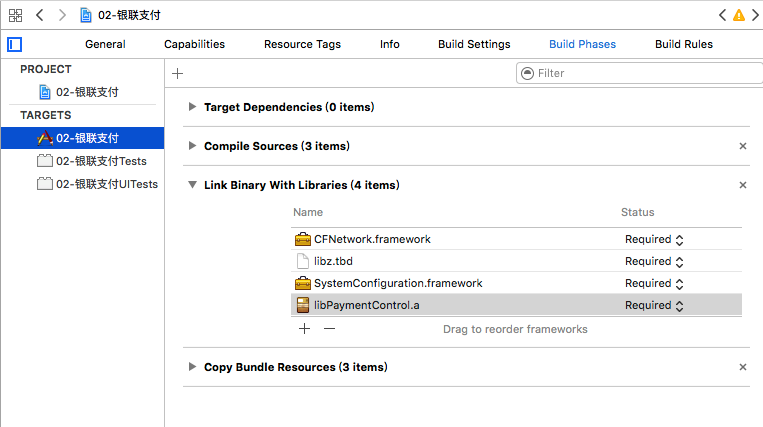Select the Info tab
Viewport: 763px width, 427px height.
(x=390, y=44)
